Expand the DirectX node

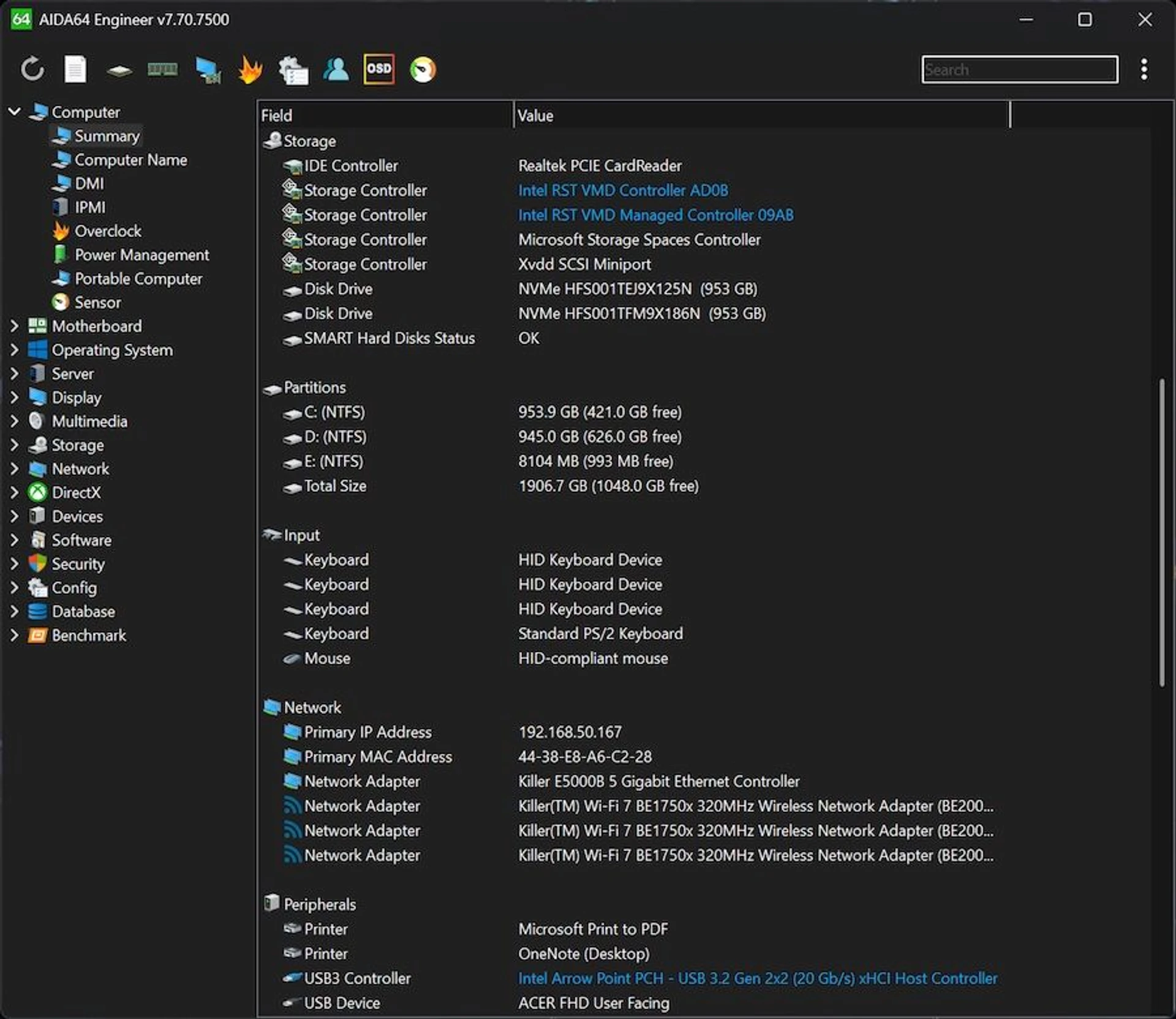14,492
